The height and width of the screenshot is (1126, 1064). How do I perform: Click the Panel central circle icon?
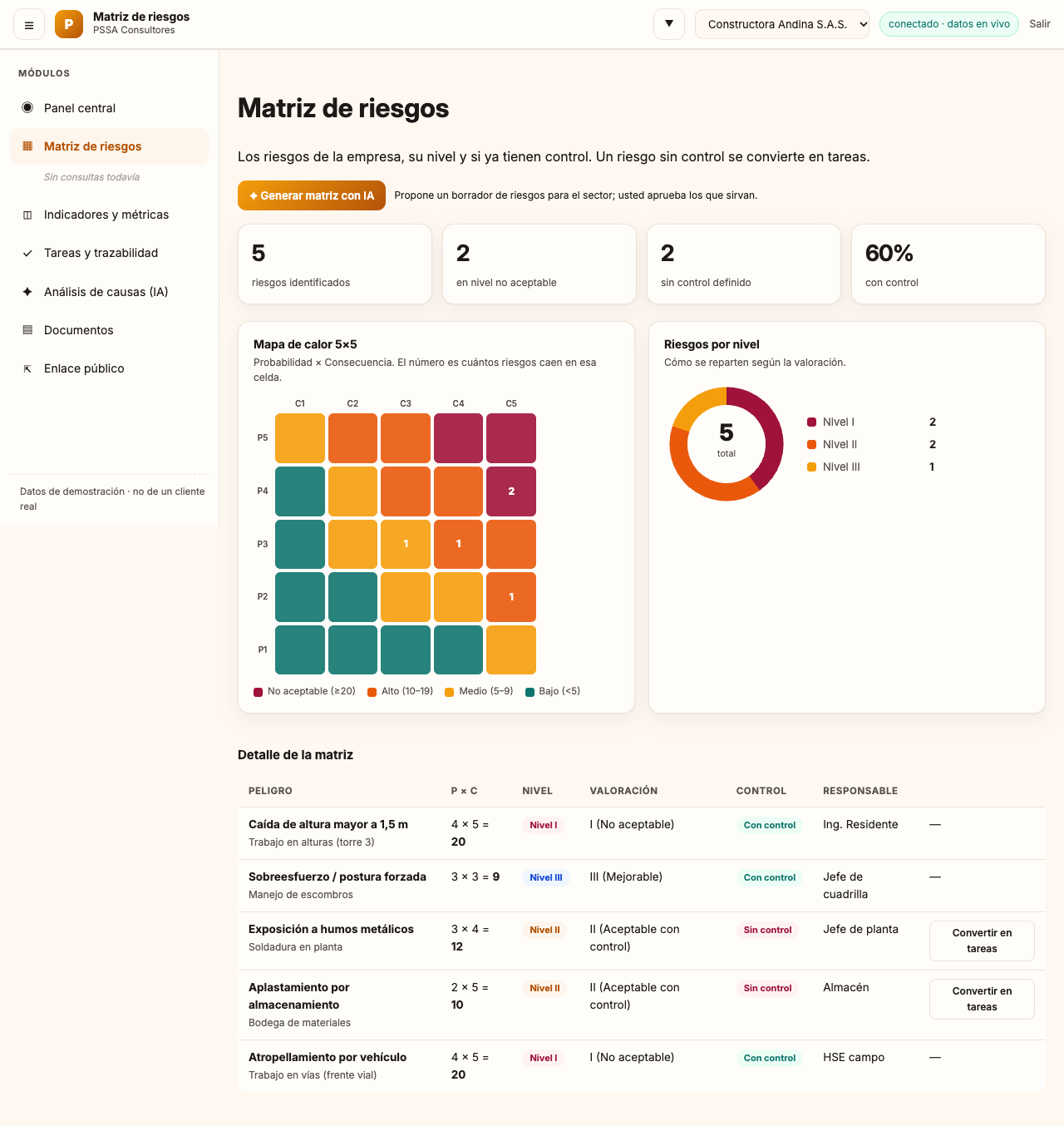(27, 107)
